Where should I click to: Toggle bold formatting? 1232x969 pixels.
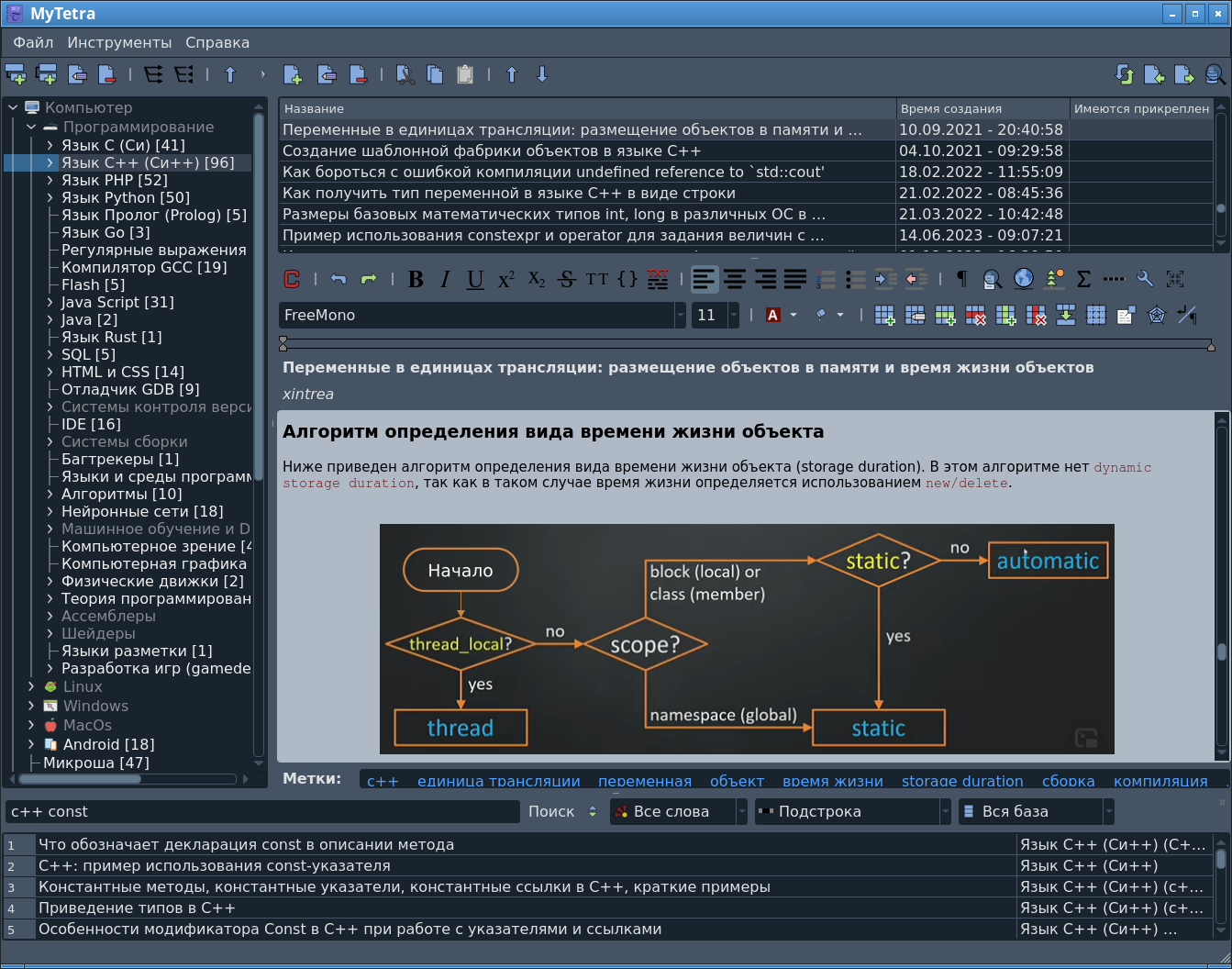pos(416,279)
